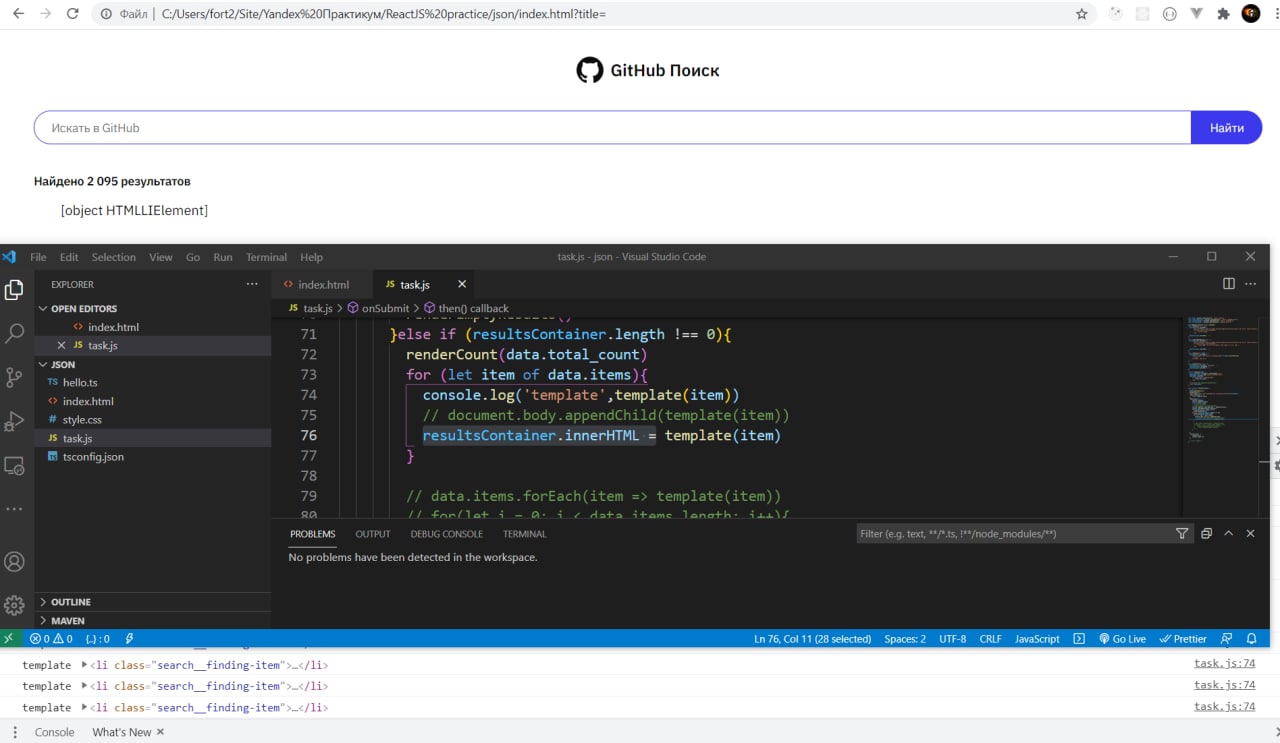Click the Vue devtools extension icon
Image resolution: width=1280 pixels, height=743 pixels.
[1196, 14]
